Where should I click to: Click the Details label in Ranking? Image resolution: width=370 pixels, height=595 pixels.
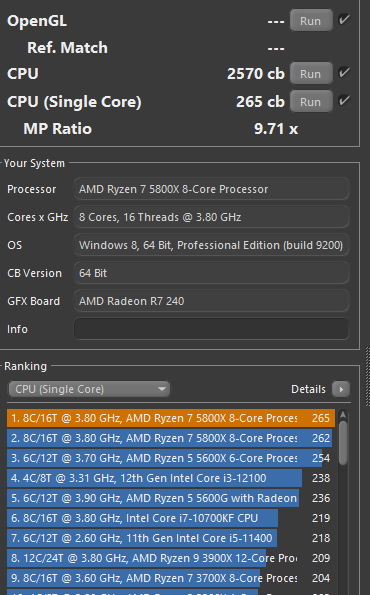click(x=308, y=389)
